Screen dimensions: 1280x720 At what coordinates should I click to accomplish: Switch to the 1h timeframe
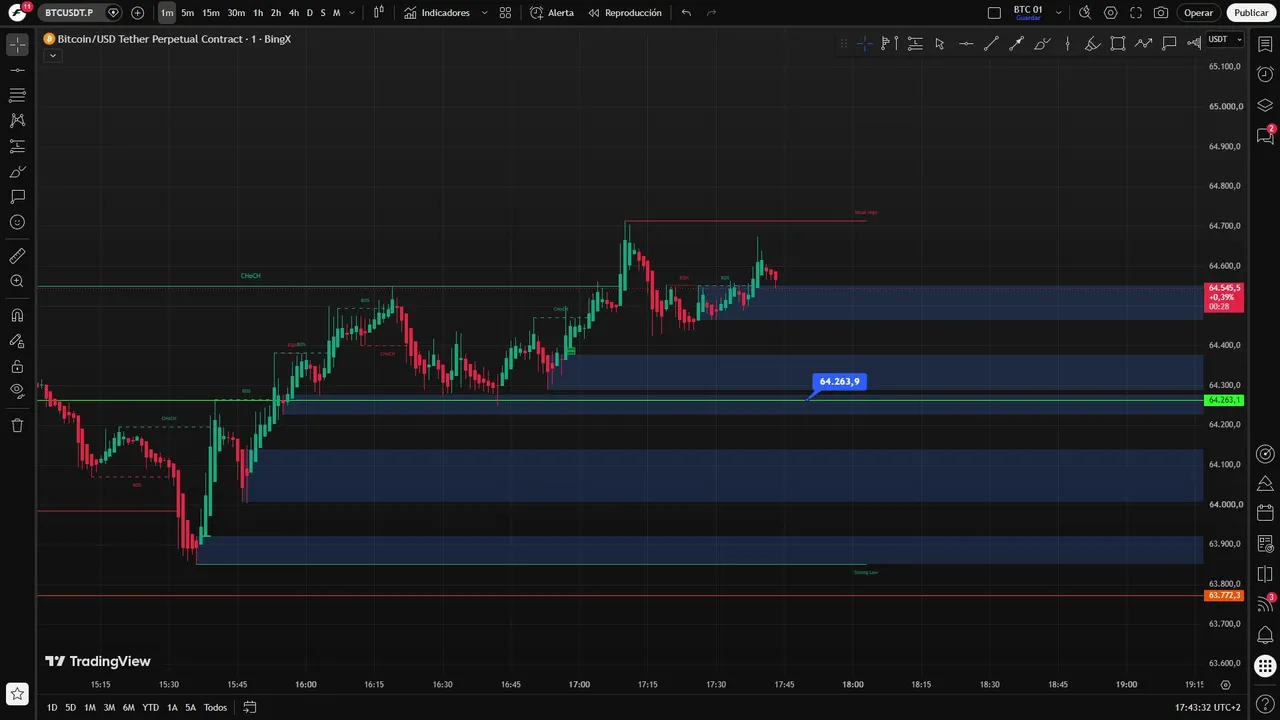(258, 13)
